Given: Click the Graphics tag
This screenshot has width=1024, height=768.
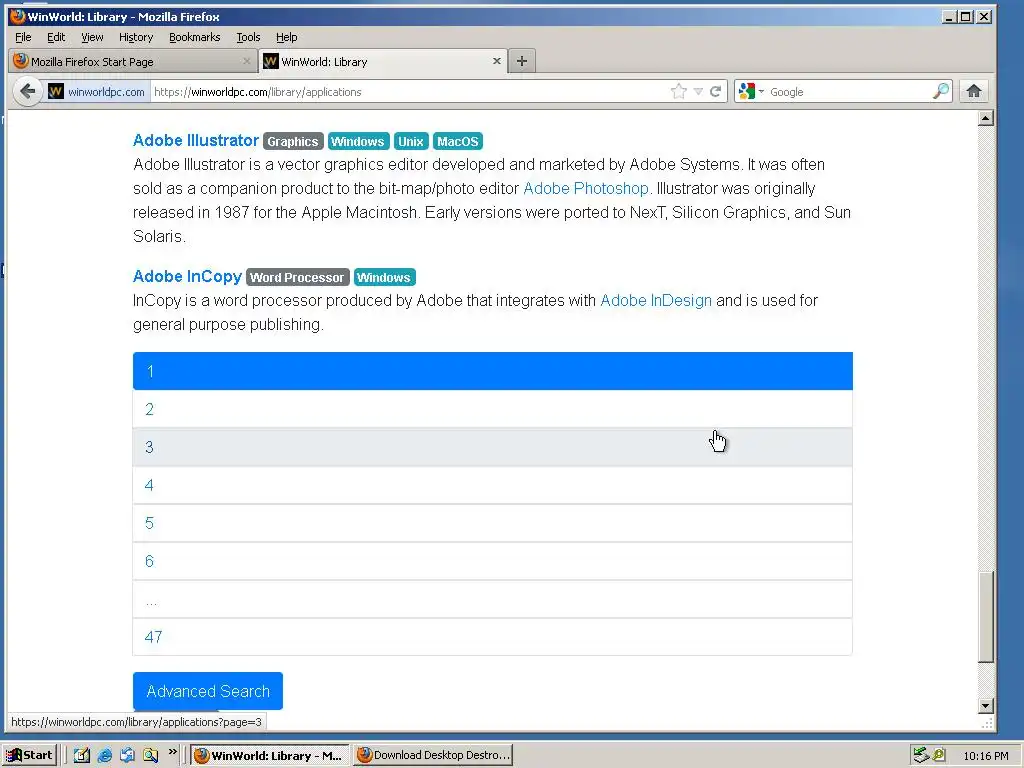Looking at the screenshot, I should pyautogui.click(x=293, y=141).
